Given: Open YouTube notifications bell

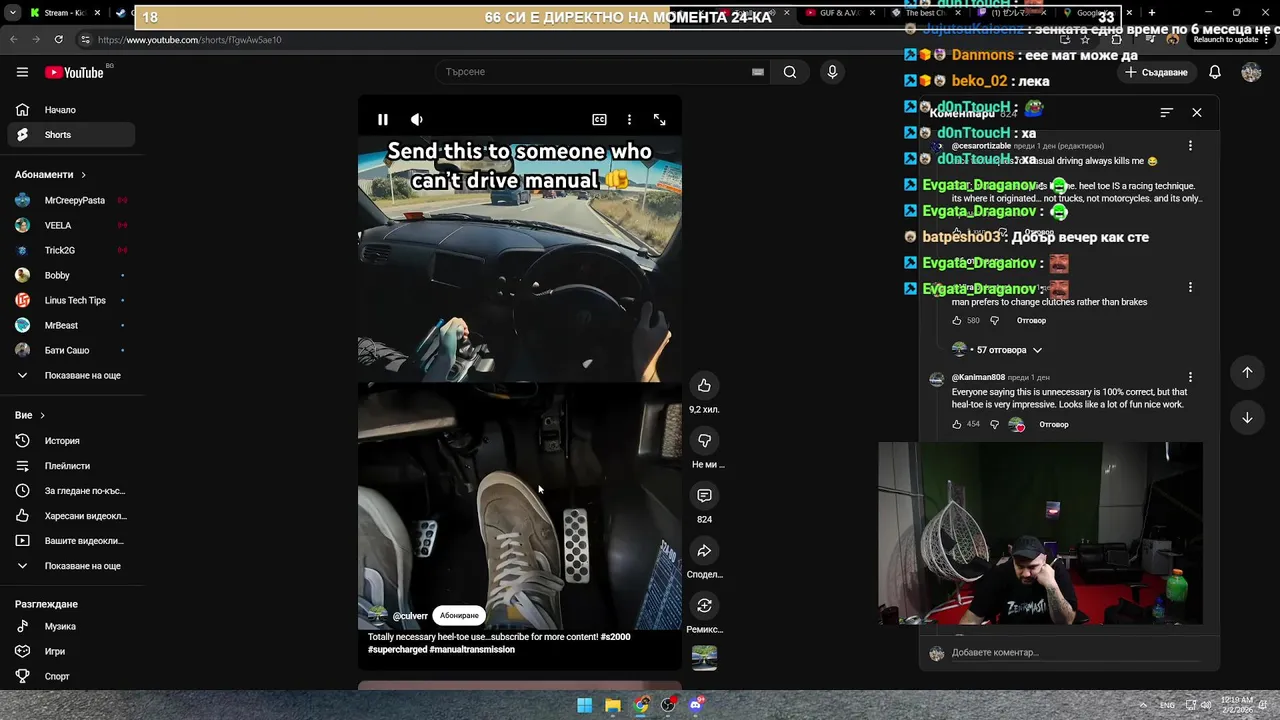Looking at the screenshot, I should [1215, 72].
